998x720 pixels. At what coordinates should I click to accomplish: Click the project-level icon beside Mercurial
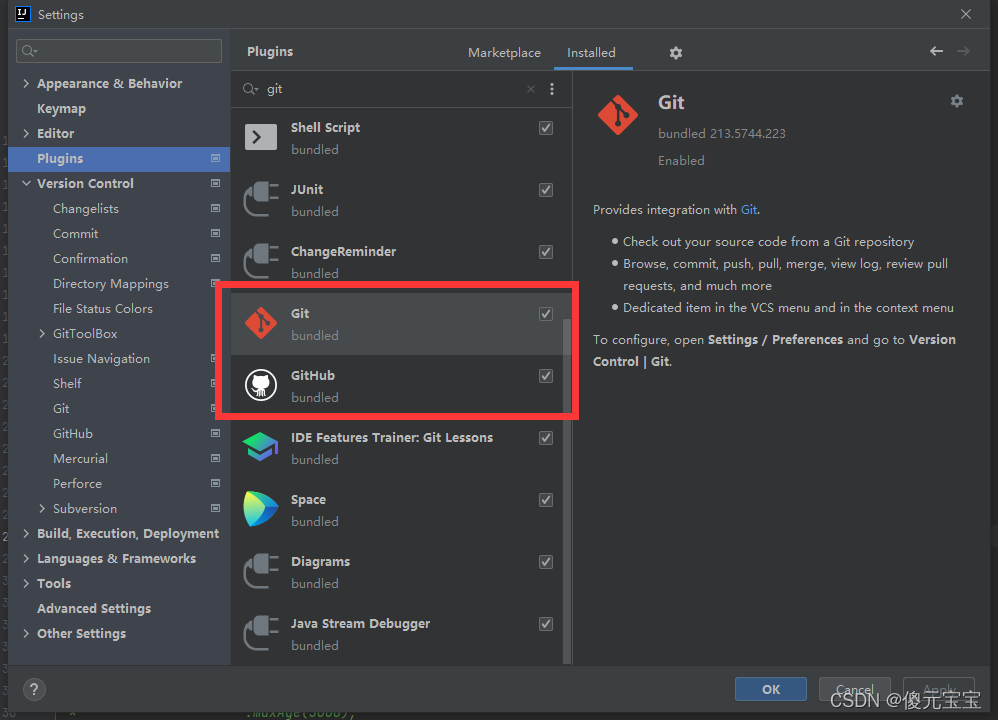pyautogui.click(x=216, y=458)
